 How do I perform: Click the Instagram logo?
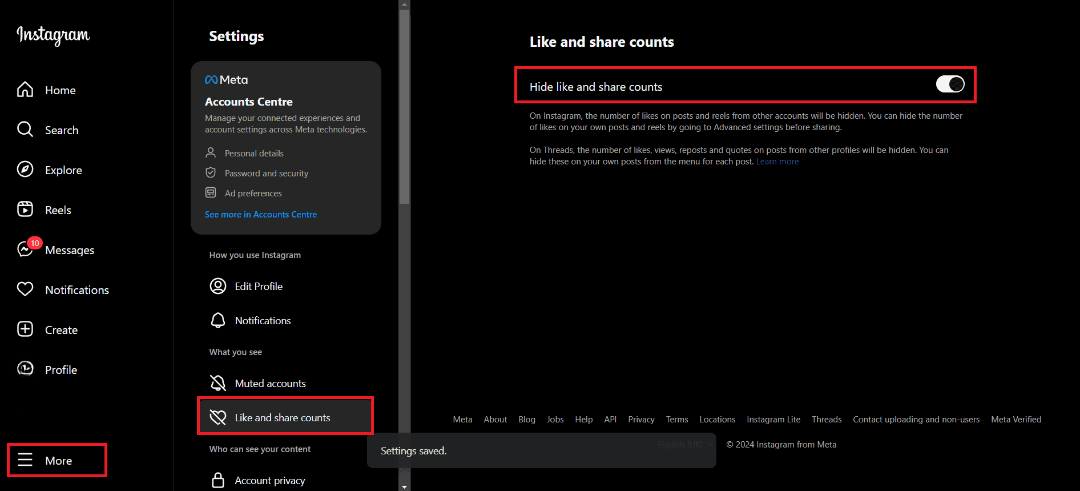pos(53,35)
